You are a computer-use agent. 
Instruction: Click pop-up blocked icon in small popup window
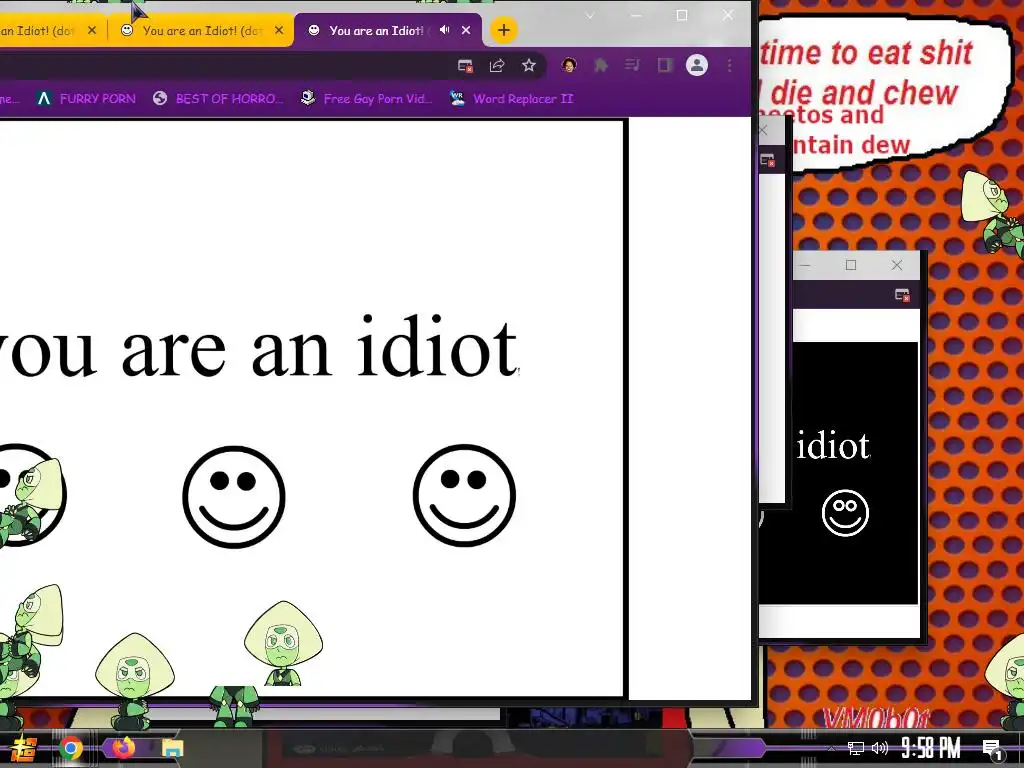[x=902, y=295]
